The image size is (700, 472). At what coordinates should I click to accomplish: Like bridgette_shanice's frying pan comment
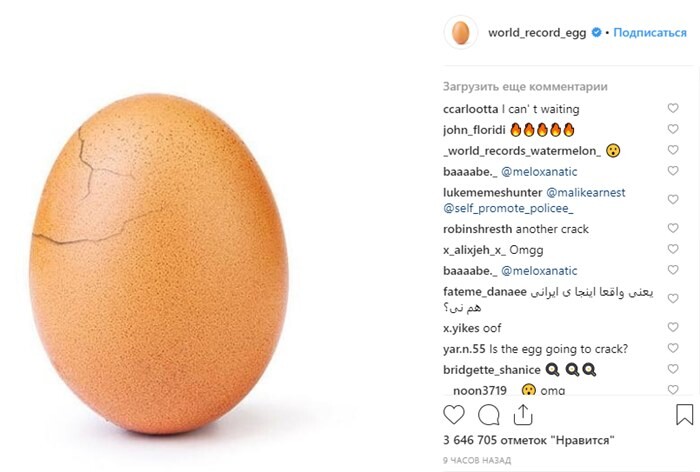(x=673, y=369)
